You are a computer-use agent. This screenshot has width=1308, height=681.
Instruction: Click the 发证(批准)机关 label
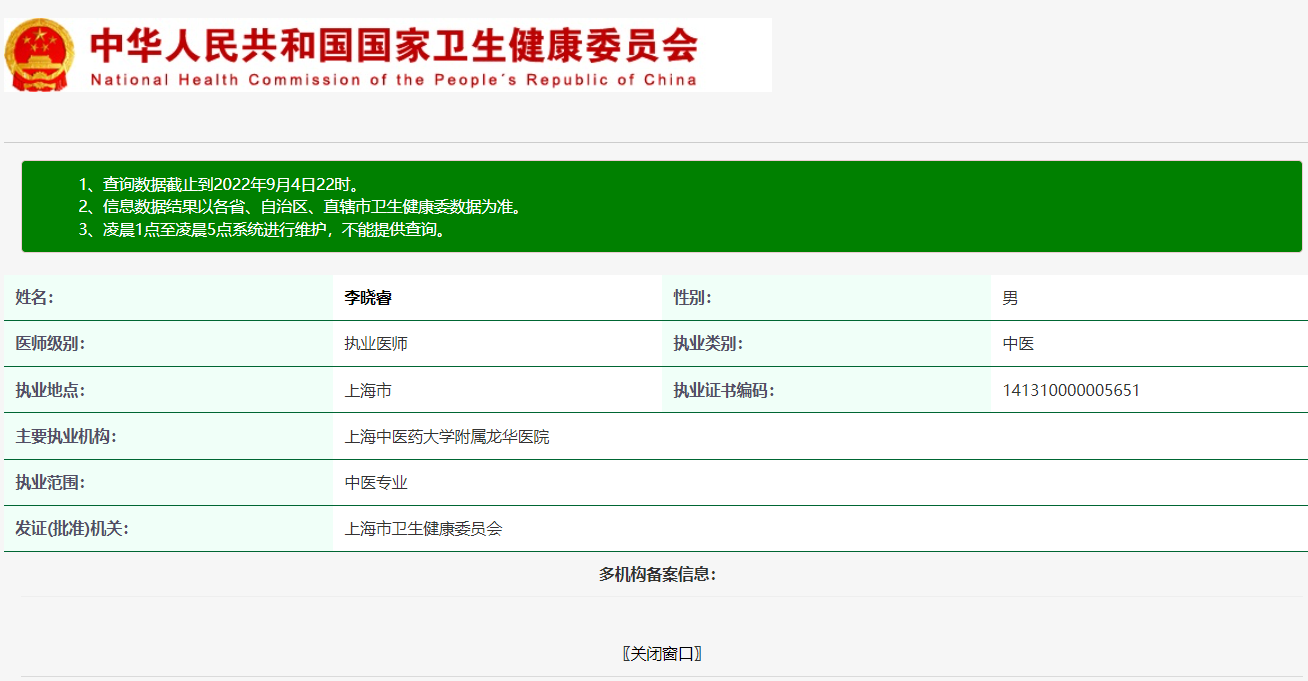[x=72, y=529]
